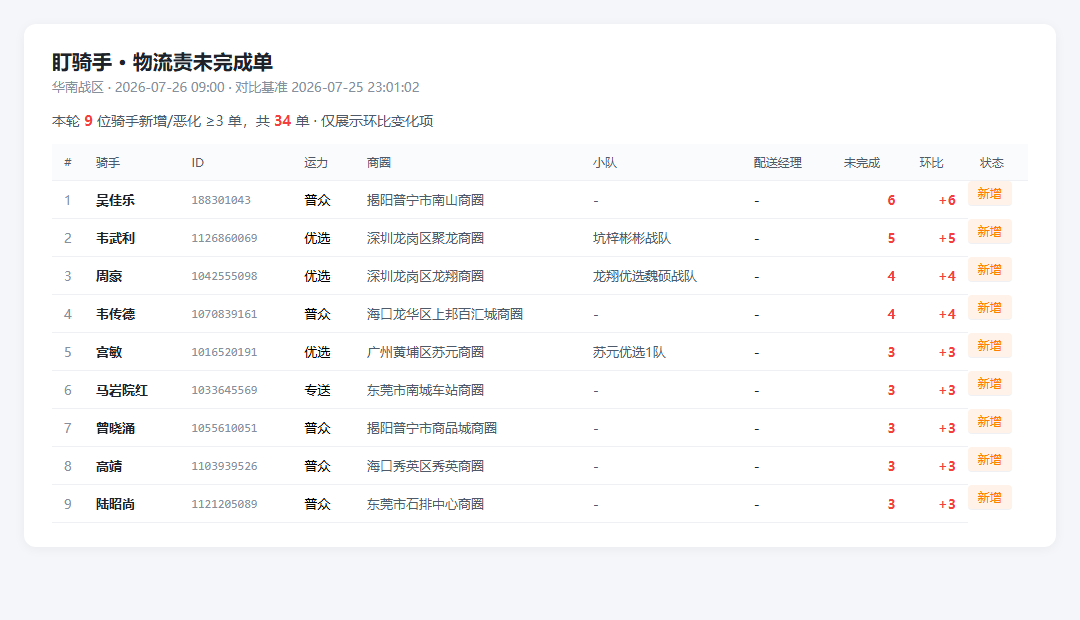The image size is (1080, 620).
Task: Click 新增 status badge for 韦武利
Action: click(x=989, y=231)
